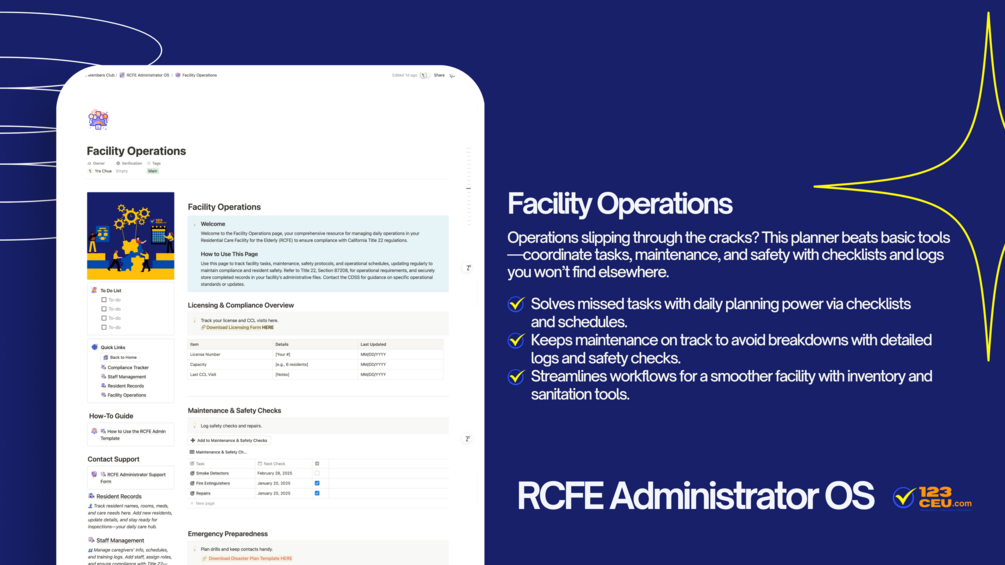Image resolution: width=1005 pixels, height=565 pixels.
Task: Click the Verification property icon
Action: (118, 163)
